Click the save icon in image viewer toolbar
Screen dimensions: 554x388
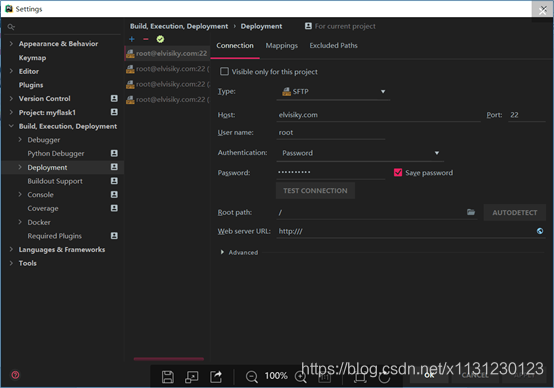[x=168, y=377]
